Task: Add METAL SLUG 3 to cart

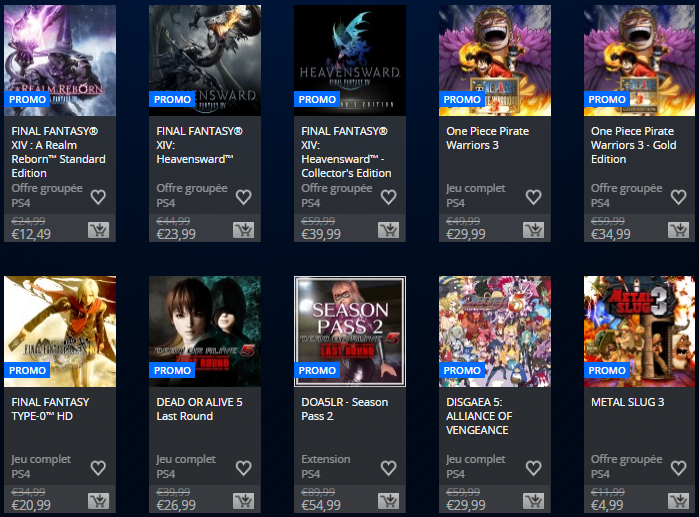Action: click(x=678, y=501)
